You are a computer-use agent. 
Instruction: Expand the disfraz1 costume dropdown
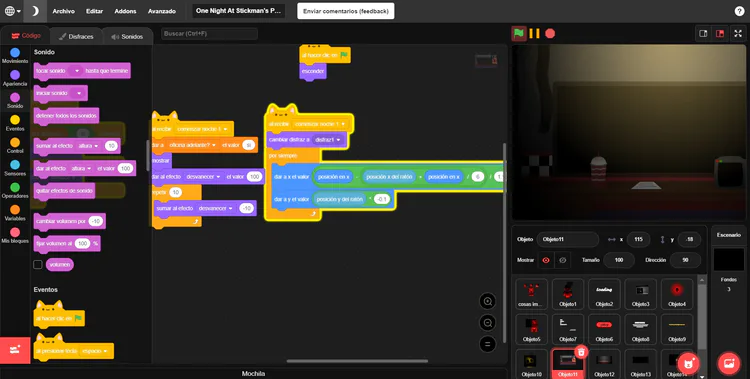pyautogui.click(x=339, y=140)
